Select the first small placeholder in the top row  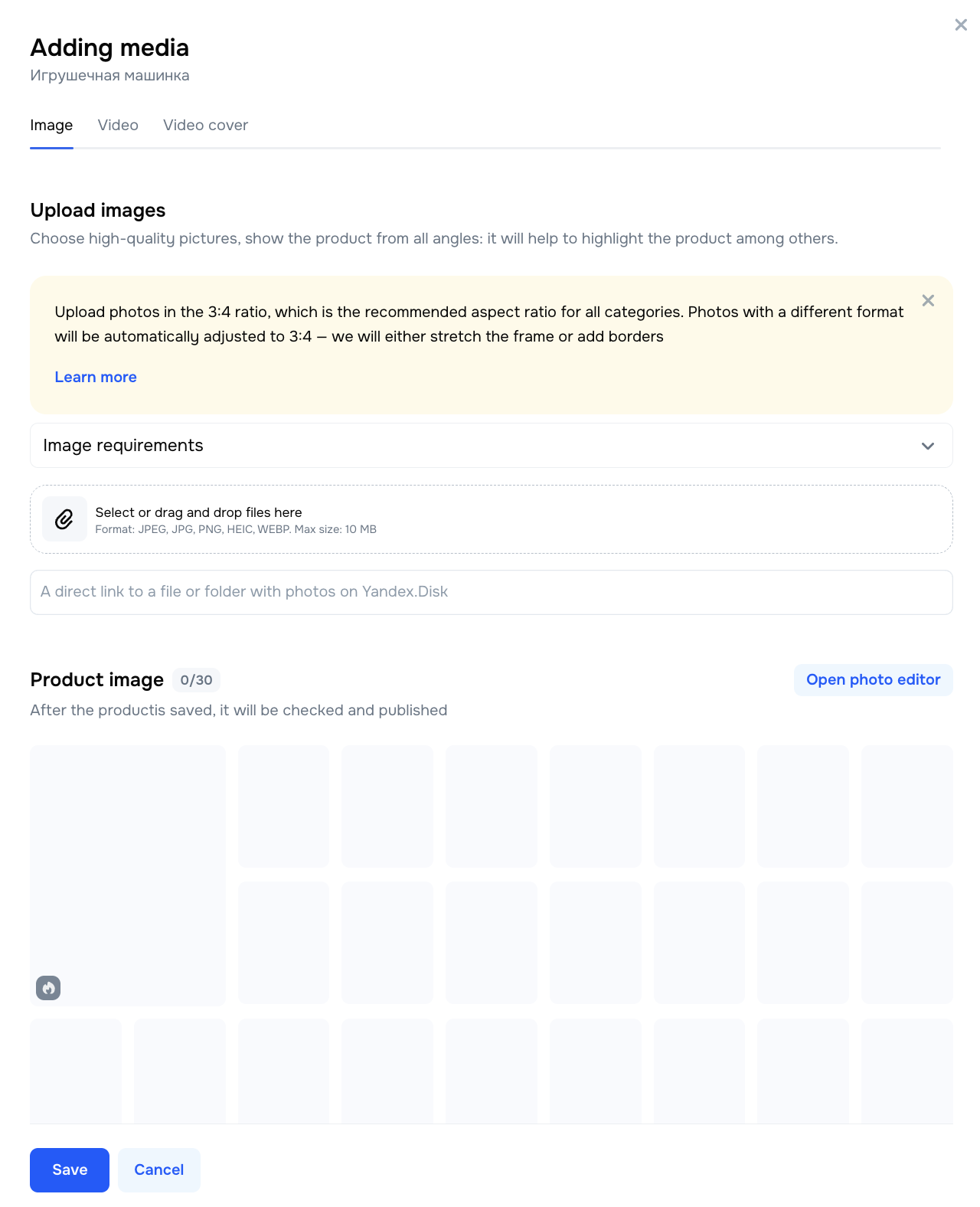pyautogui.click(x=283, y=806)
